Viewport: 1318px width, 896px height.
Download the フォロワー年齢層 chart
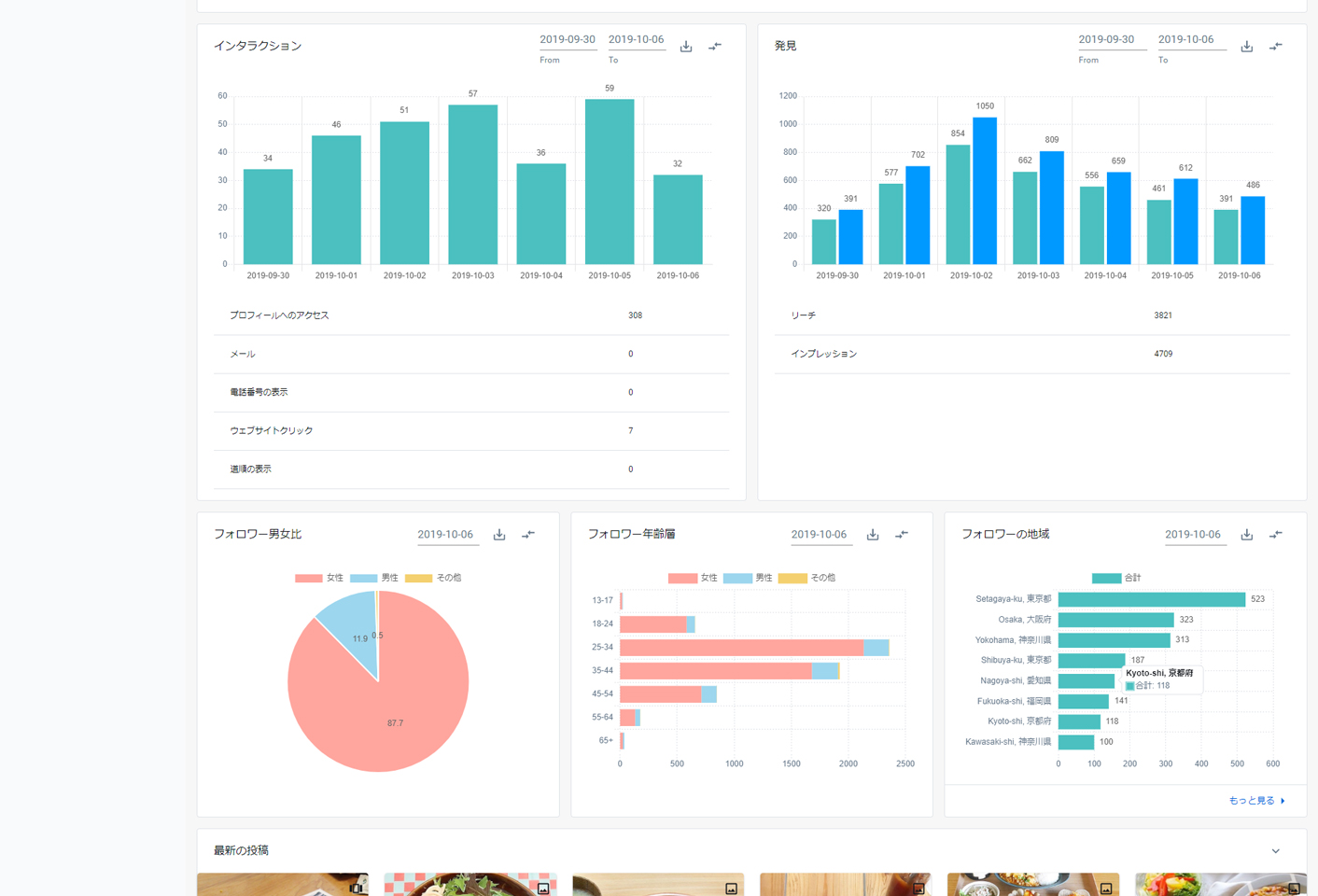(873, 535)
